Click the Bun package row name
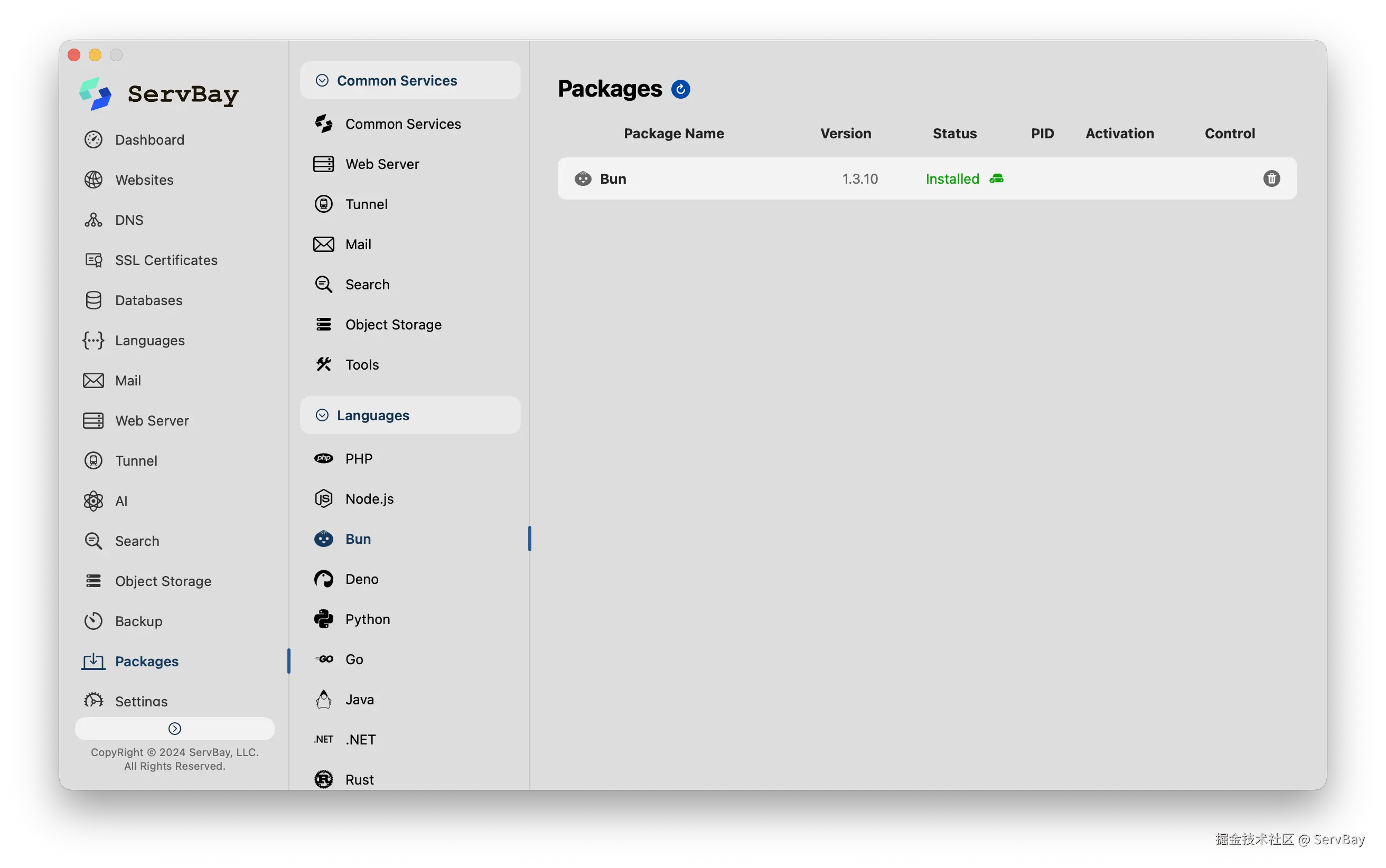This screenshot has height=868, width=1386. click(x=613, y=178)
